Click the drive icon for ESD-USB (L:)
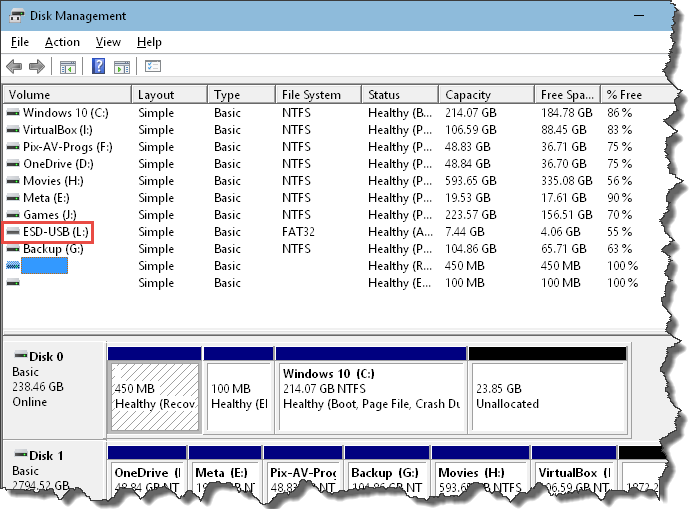This screenshot has width=689, height=509. [13, 232]
